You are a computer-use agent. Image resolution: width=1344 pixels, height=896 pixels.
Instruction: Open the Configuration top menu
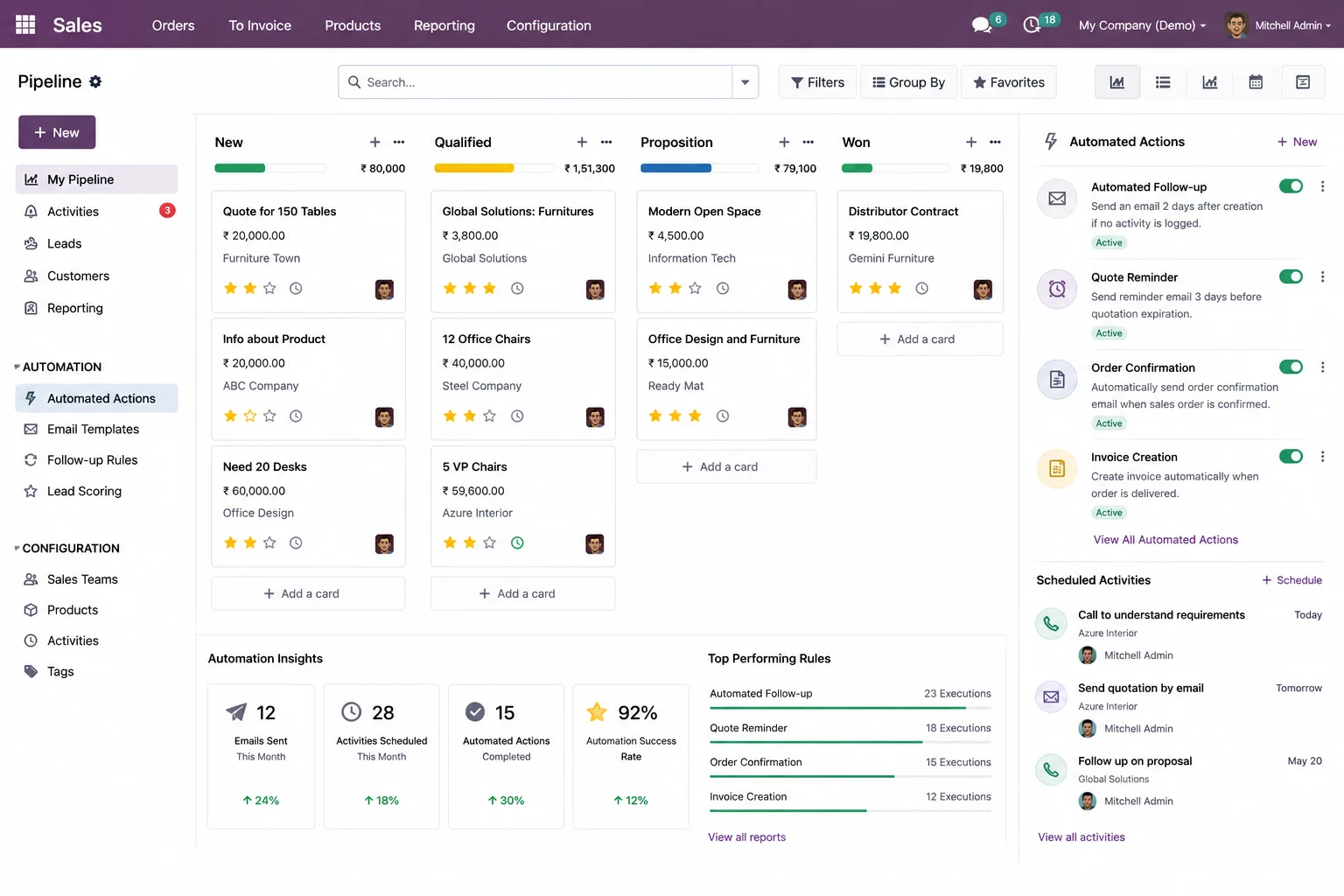point(549,25)
